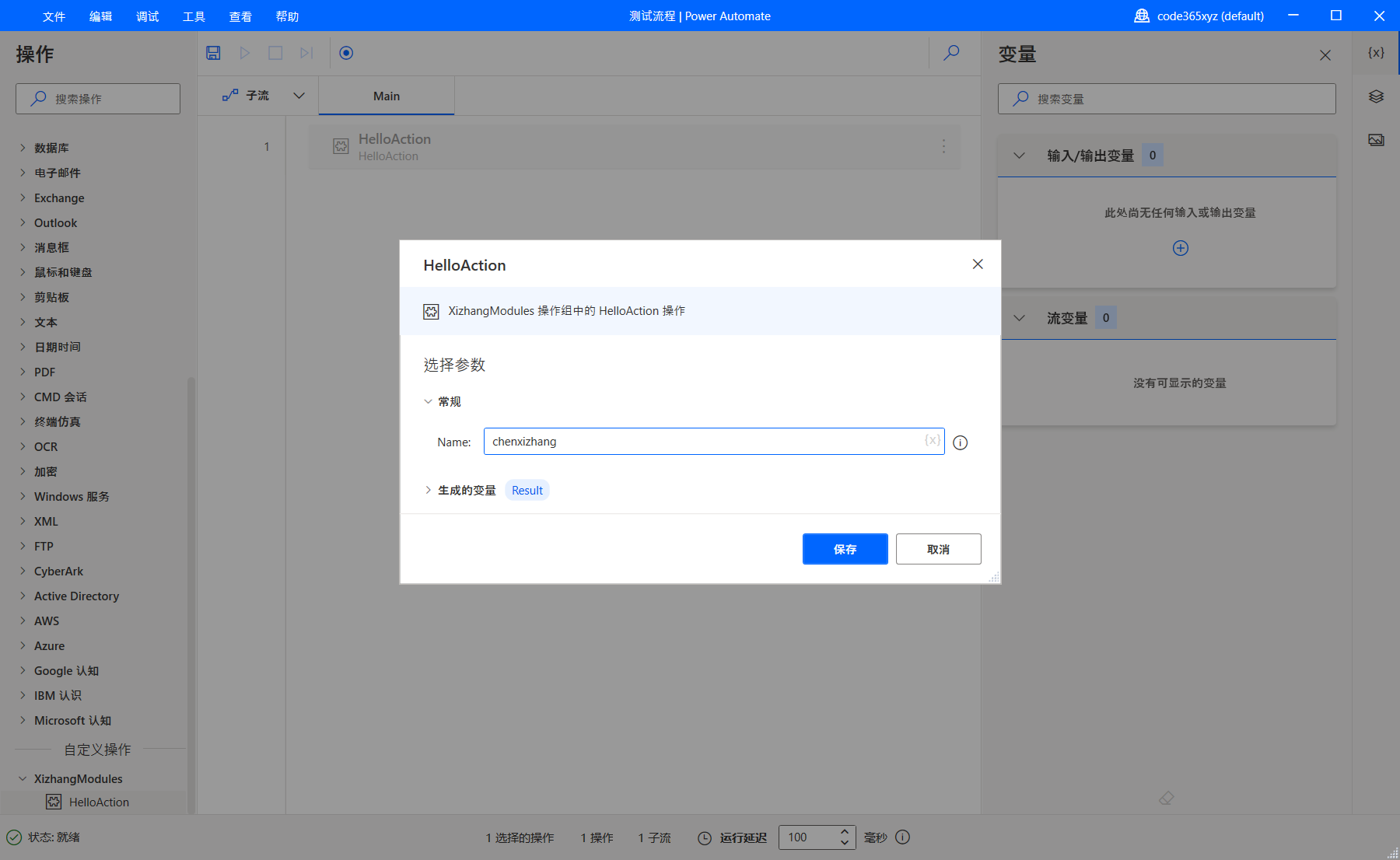Open the 工具 menu
The height and width of the screenshot is (860, 1400).
tap(194, 16)
